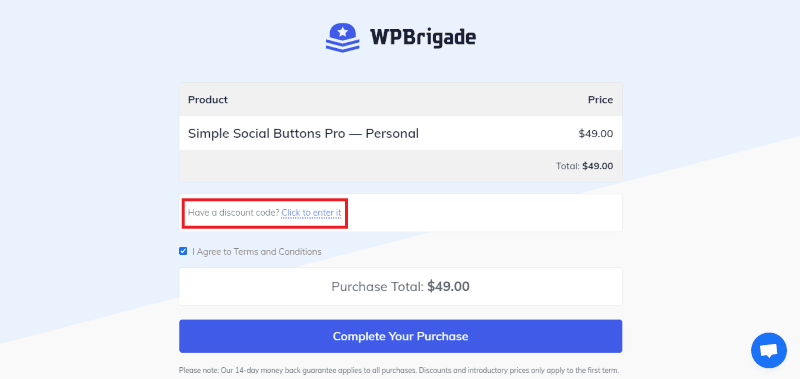Screen dimensions: 800x379
Task: Click the WPBrigade wordmark text
Action: [x=422, y=37]
